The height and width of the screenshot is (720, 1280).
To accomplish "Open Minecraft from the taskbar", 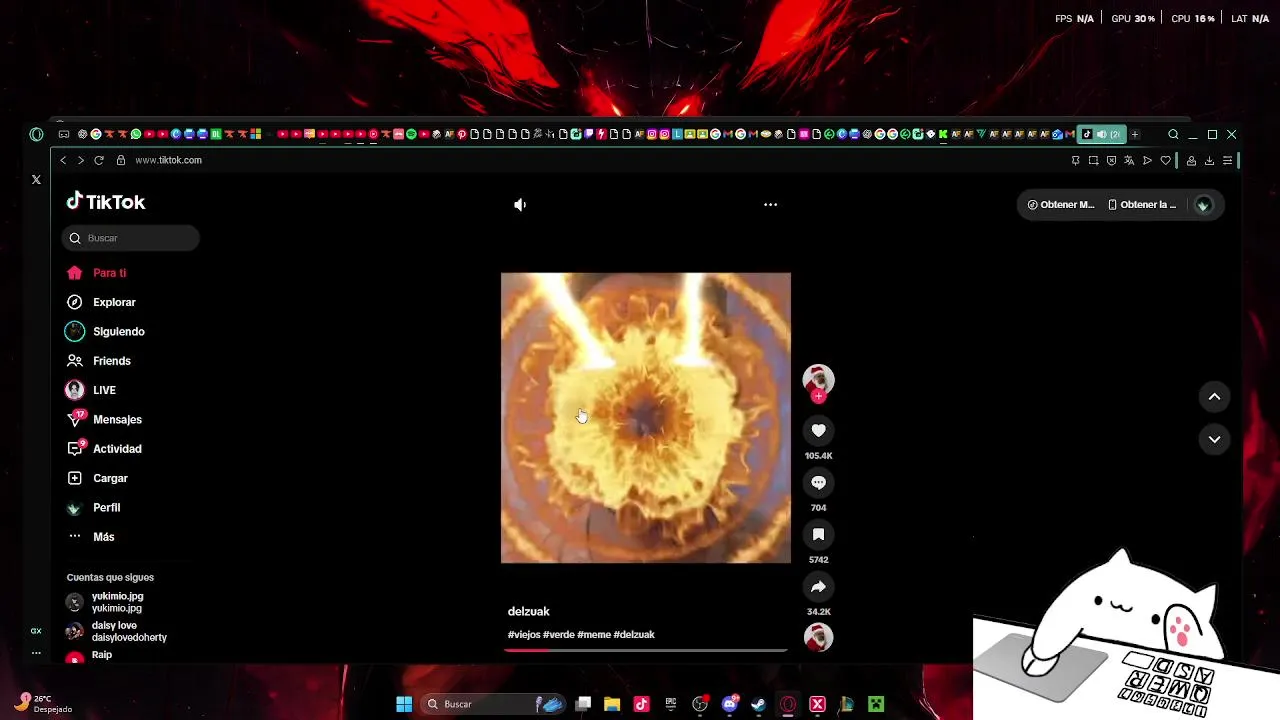I will (876, 704).
